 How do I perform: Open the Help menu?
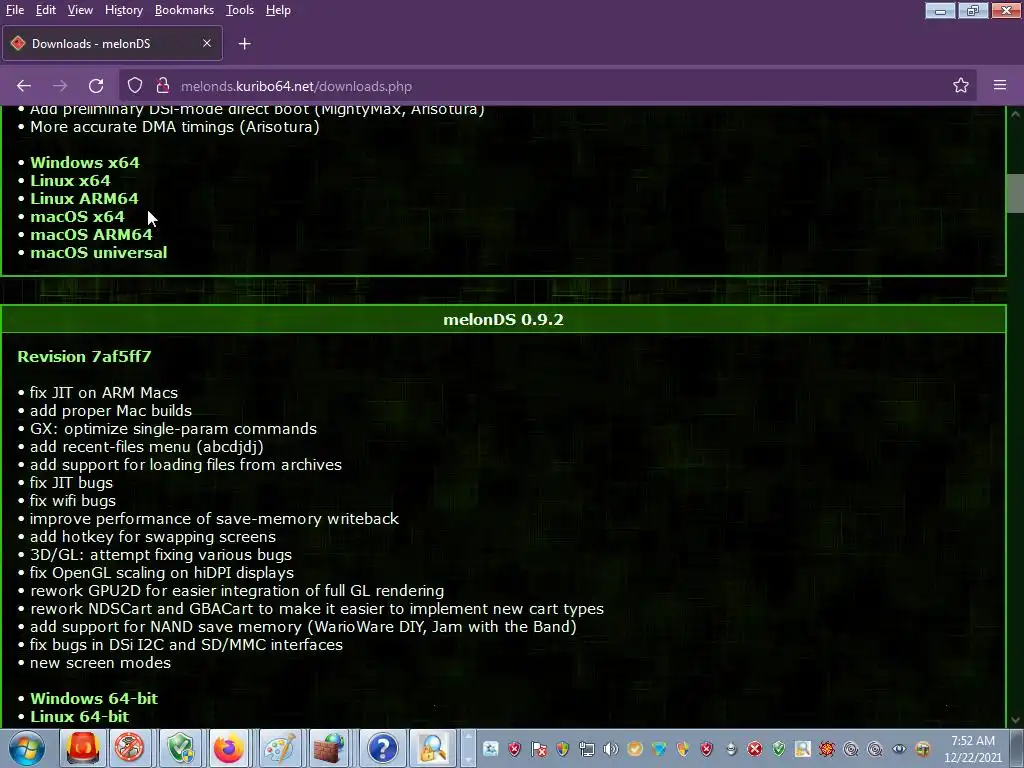[278, 10]
